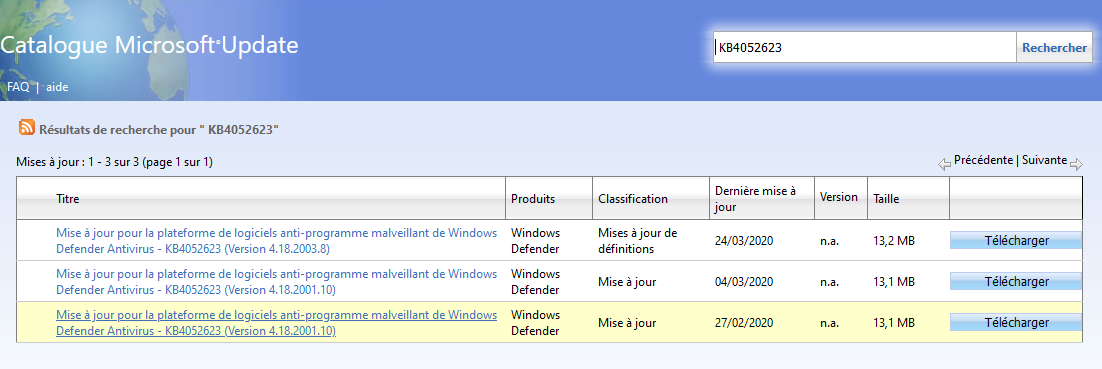Open update link Version 4.18.2003.8
Viewport: 1102px width, 369px height.
point(276,240)
